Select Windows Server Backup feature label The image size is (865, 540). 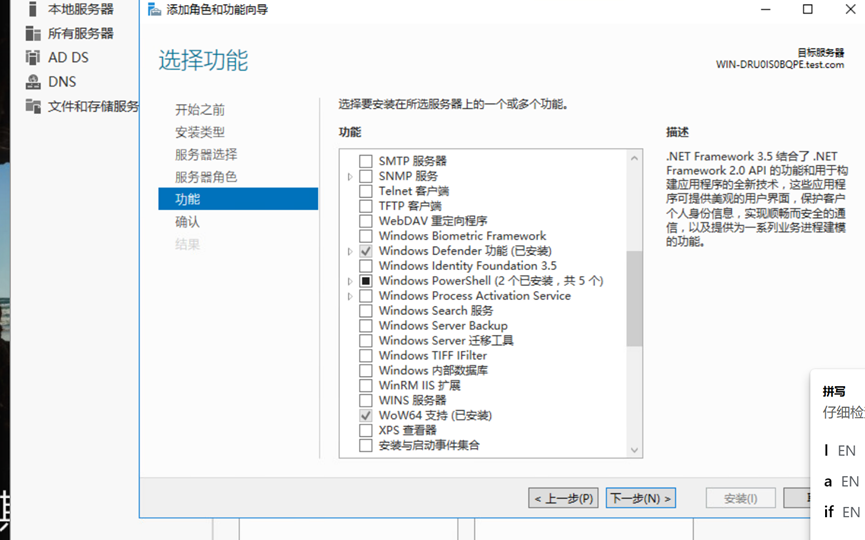tap(443, 325)
